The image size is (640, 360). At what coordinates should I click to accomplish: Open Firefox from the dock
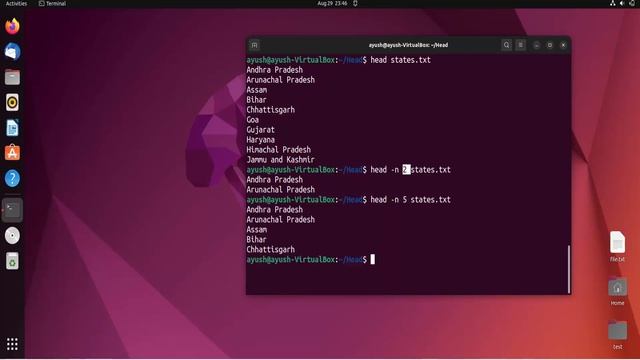point(12,26)
